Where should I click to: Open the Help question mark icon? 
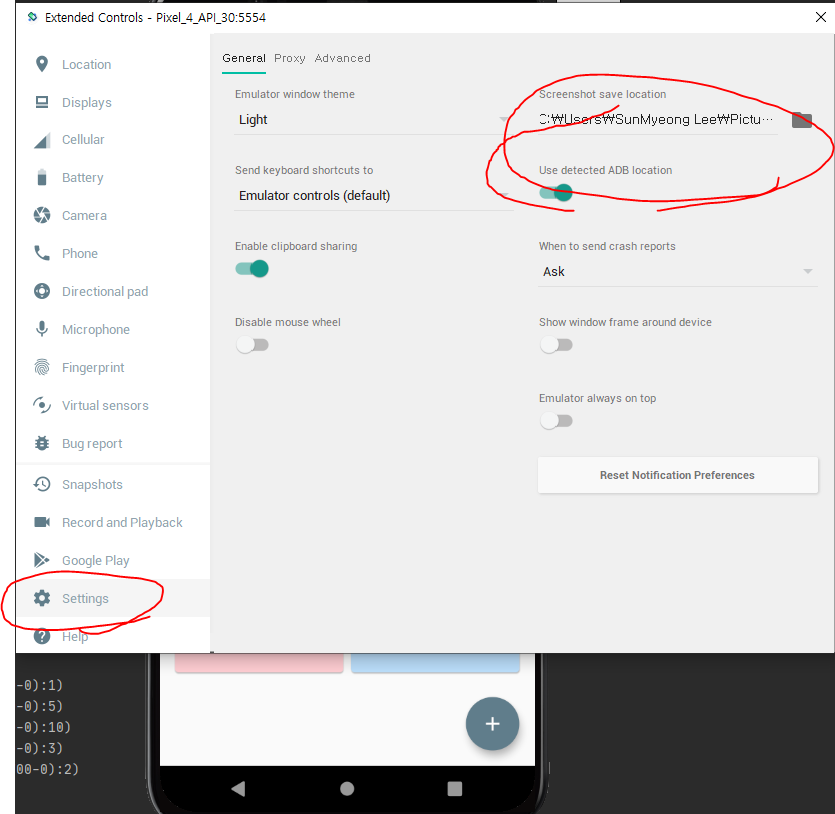[x=42, y=636]
